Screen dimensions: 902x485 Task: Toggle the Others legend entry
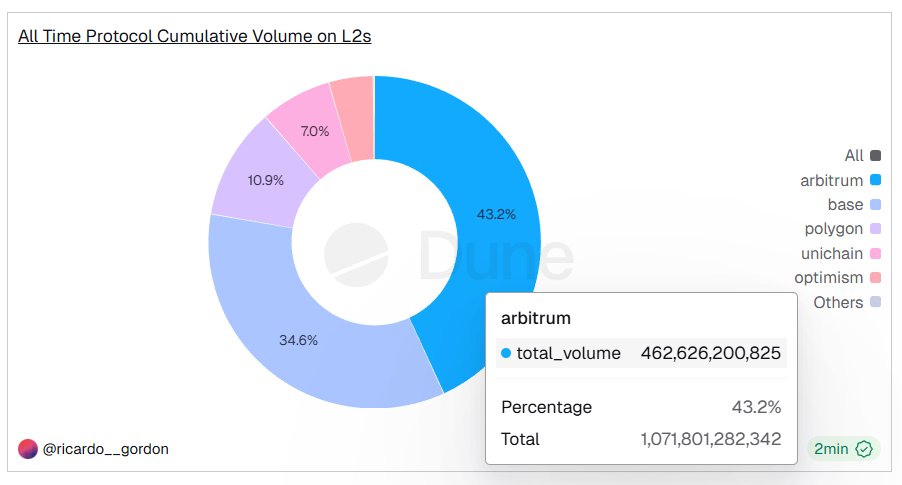(838, 302)
